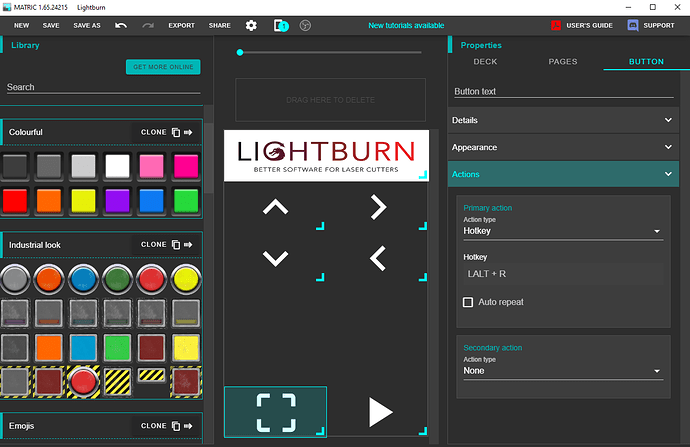Pick the yellow colourful square button
Screen dimensions: 690x447
click(x=83, y=201)
